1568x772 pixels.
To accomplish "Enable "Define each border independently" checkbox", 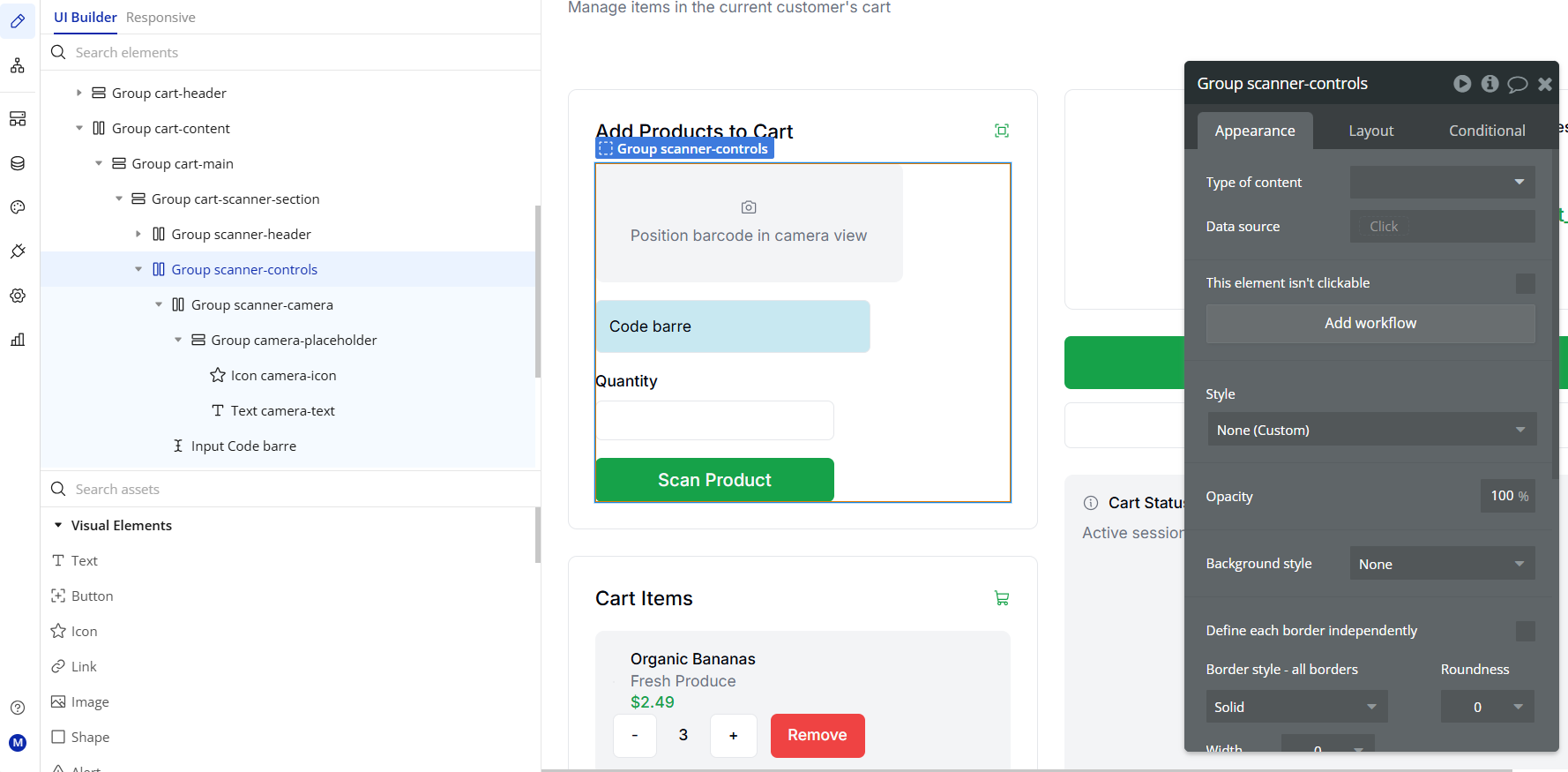I will click(1525, 631).
